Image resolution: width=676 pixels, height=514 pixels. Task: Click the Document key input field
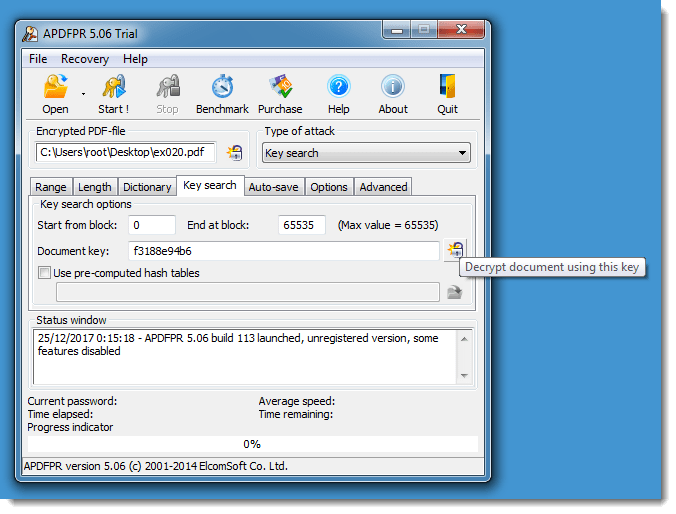click(282, 250)
